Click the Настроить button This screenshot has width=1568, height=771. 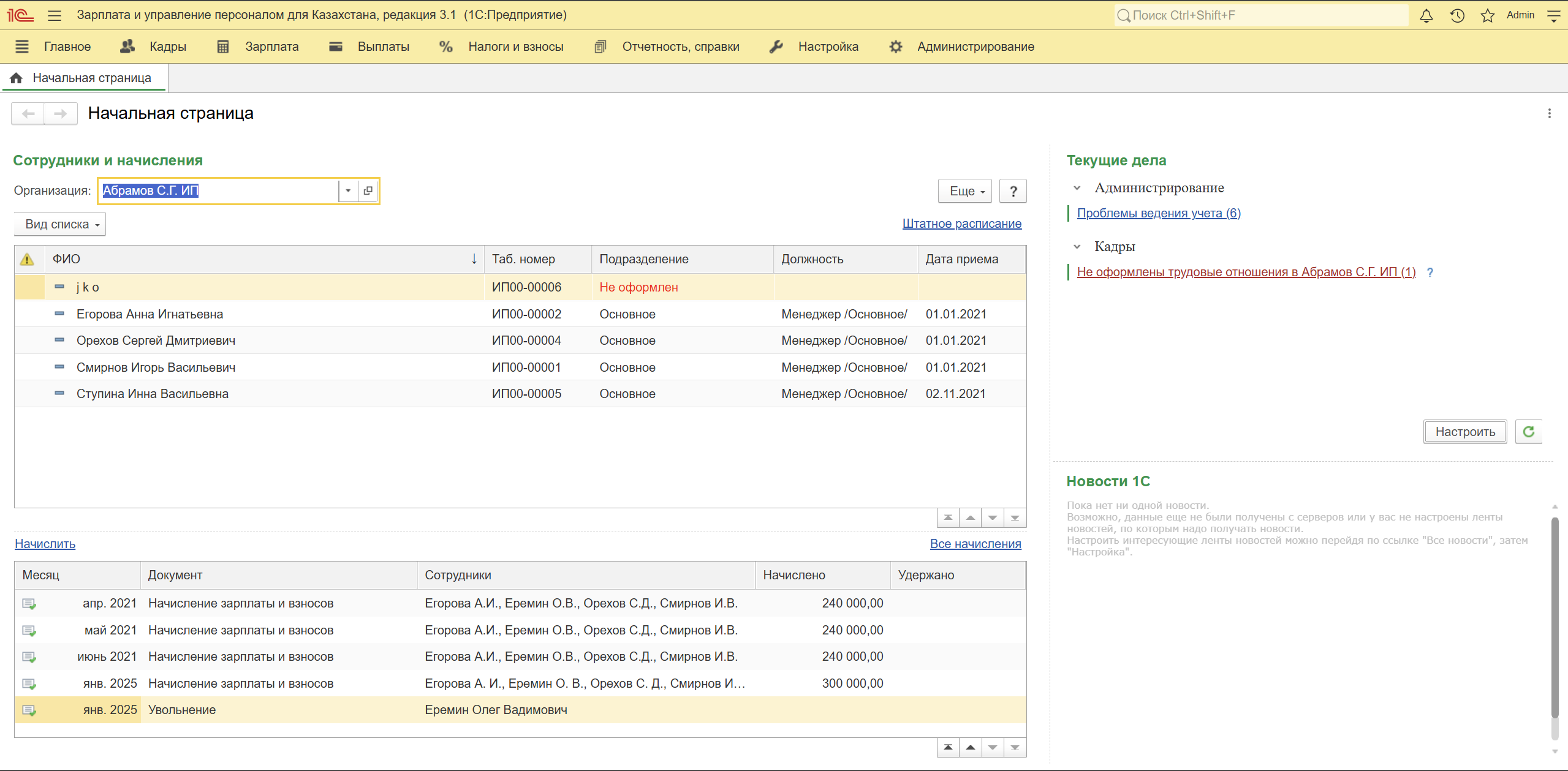coord(1465,432)
